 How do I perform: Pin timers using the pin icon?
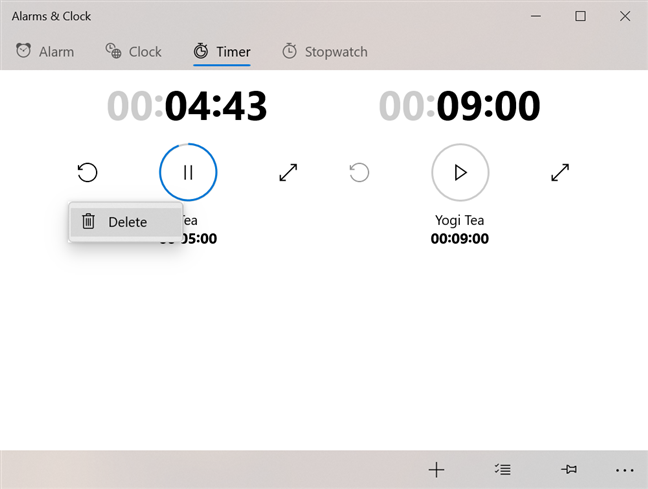coord(569,469)
